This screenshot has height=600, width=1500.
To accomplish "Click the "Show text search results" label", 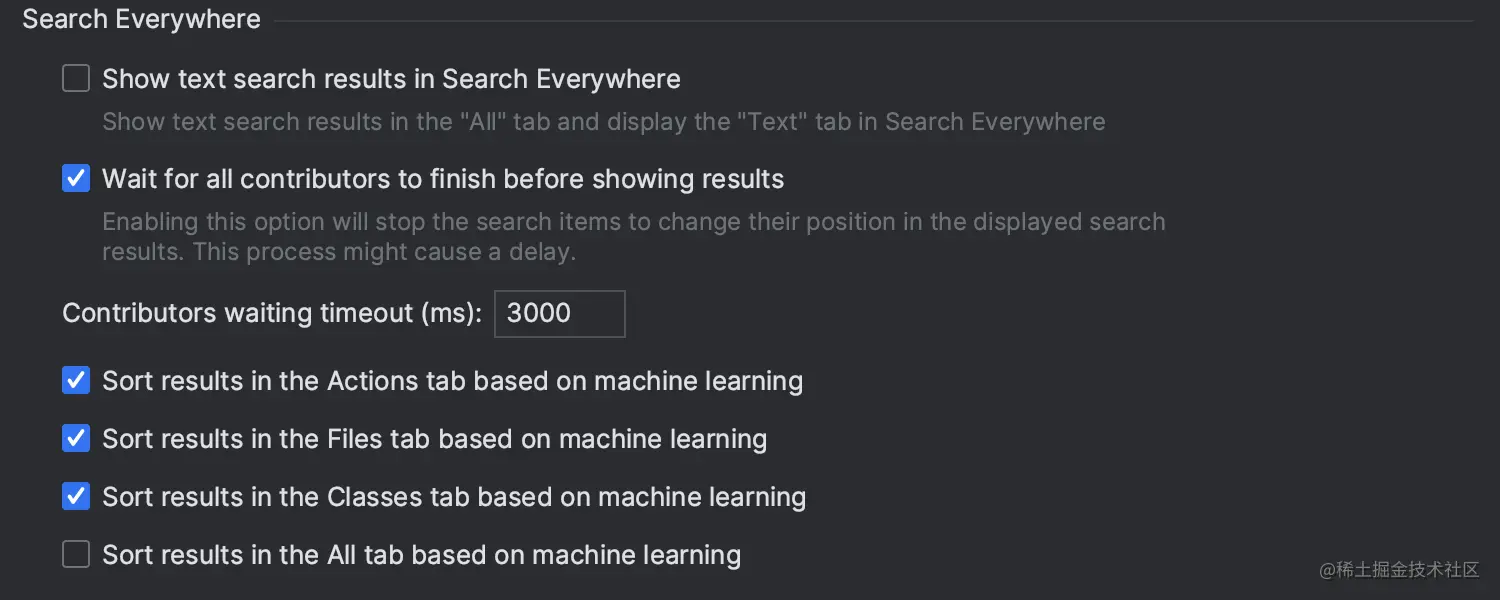I will (391, 78).
